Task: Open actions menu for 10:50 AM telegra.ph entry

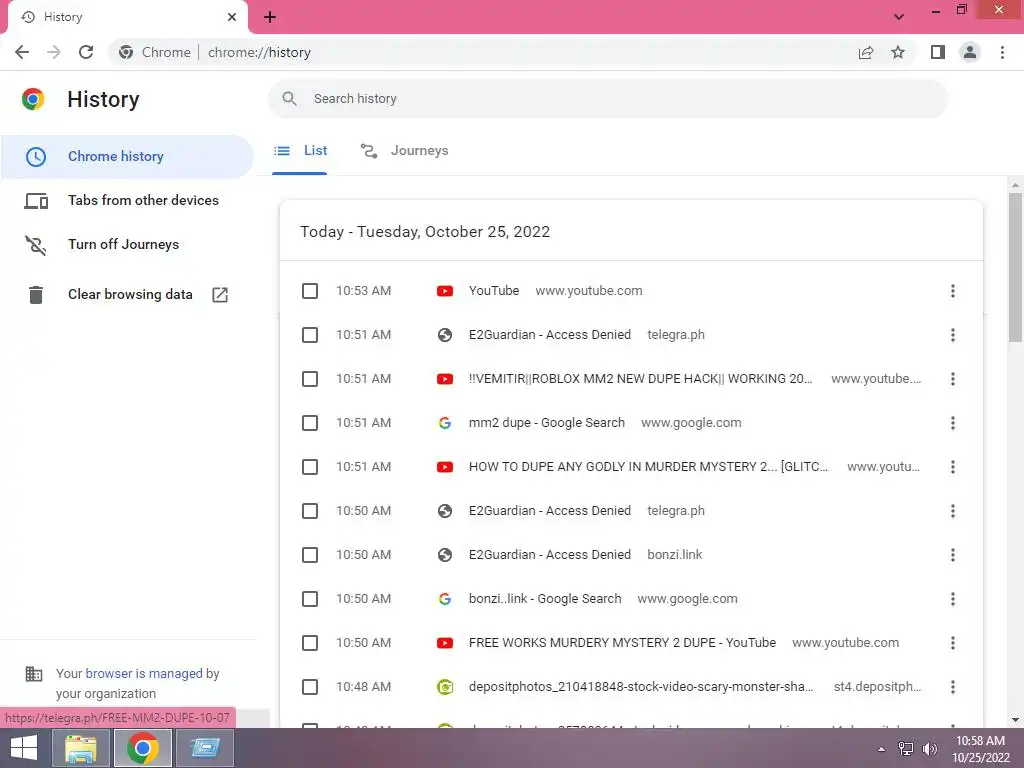Action: 953,511
